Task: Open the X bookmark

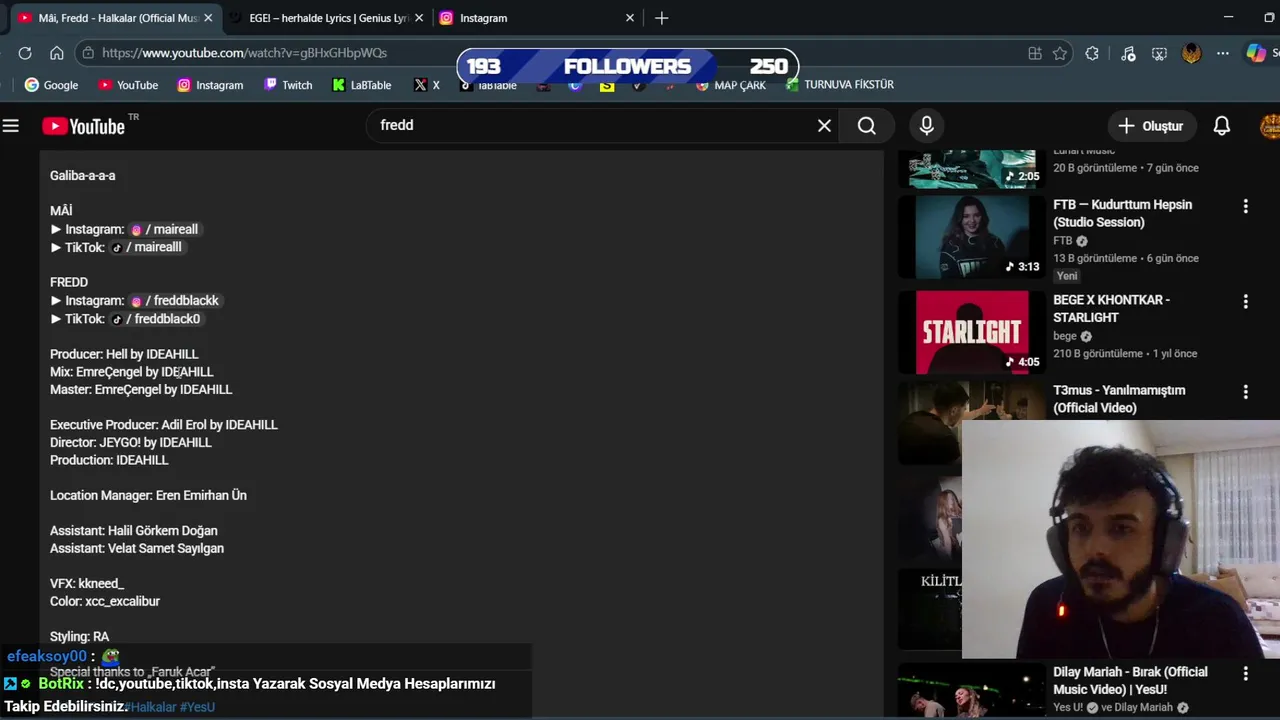Action: pyautogui.click(x=427, y=85)
